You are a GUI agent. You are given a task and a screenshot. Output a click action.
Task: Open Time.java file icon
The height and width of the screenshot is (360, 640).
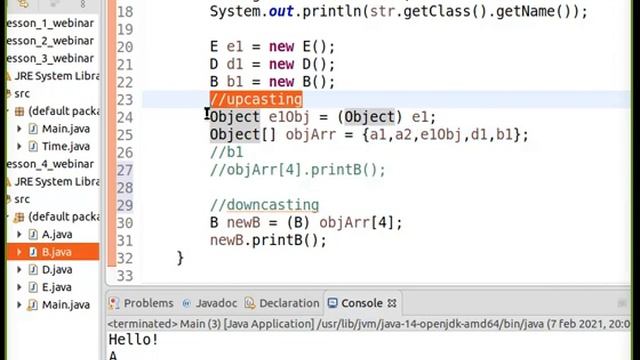pos(33,147)
